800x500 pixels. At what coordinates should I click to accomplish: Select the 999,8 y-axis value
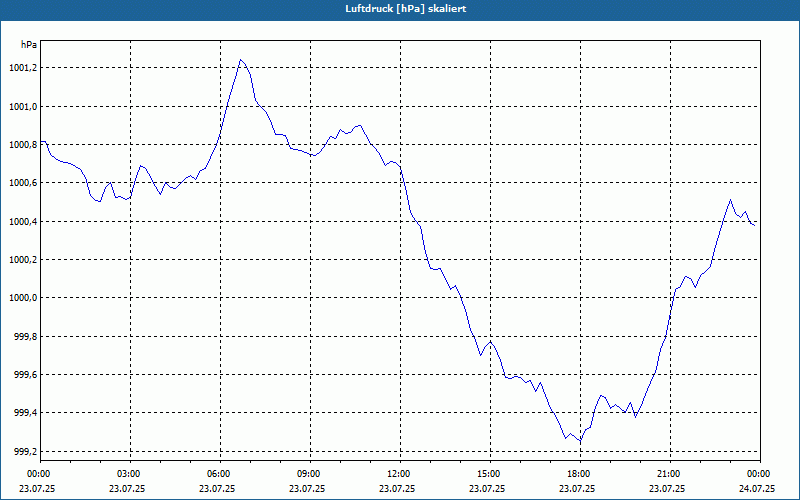(x=25, y=337)
